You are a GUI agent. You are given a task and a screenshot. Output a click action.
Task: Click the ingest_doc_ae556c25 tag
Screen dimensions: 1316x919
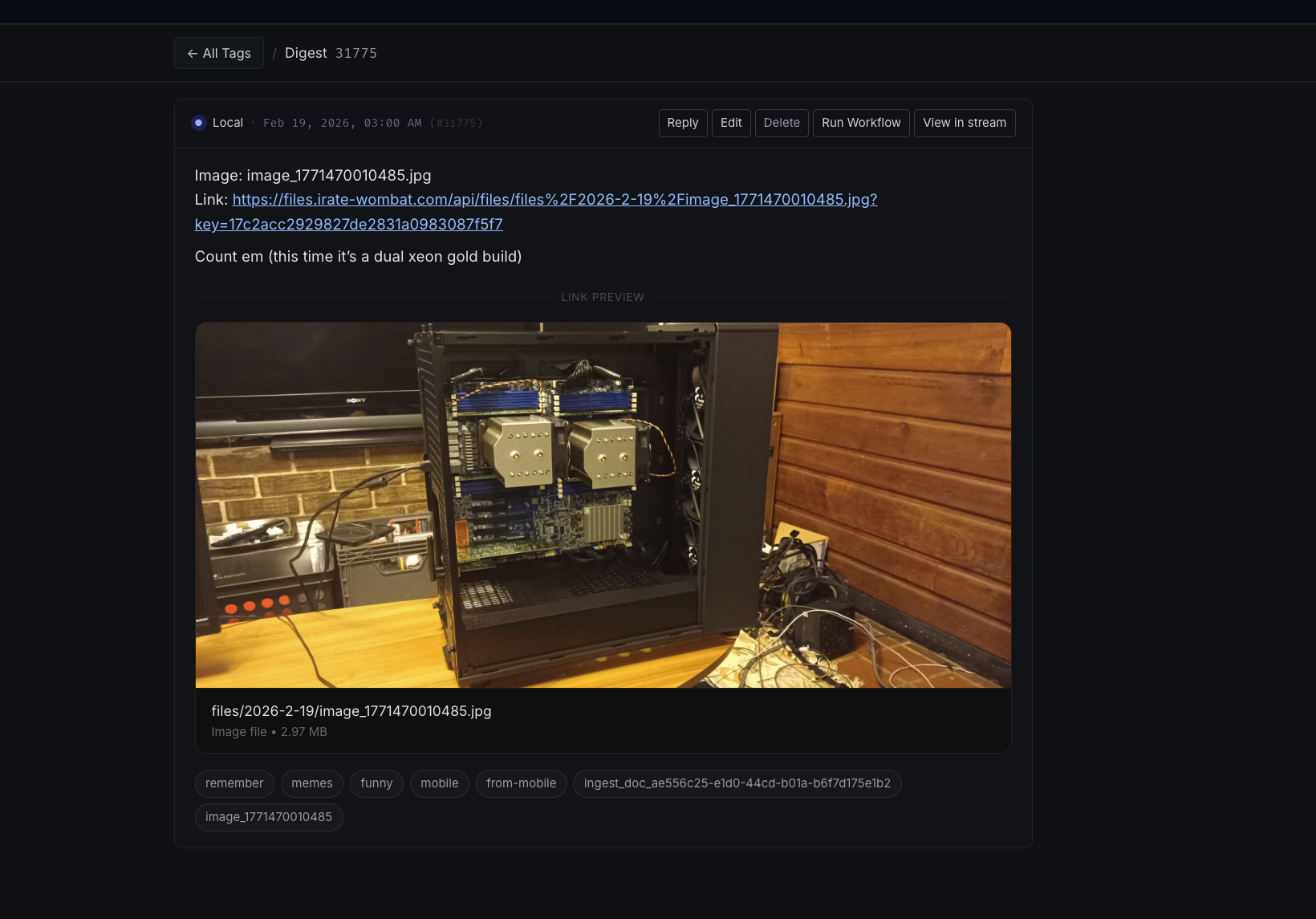point(737,783)
